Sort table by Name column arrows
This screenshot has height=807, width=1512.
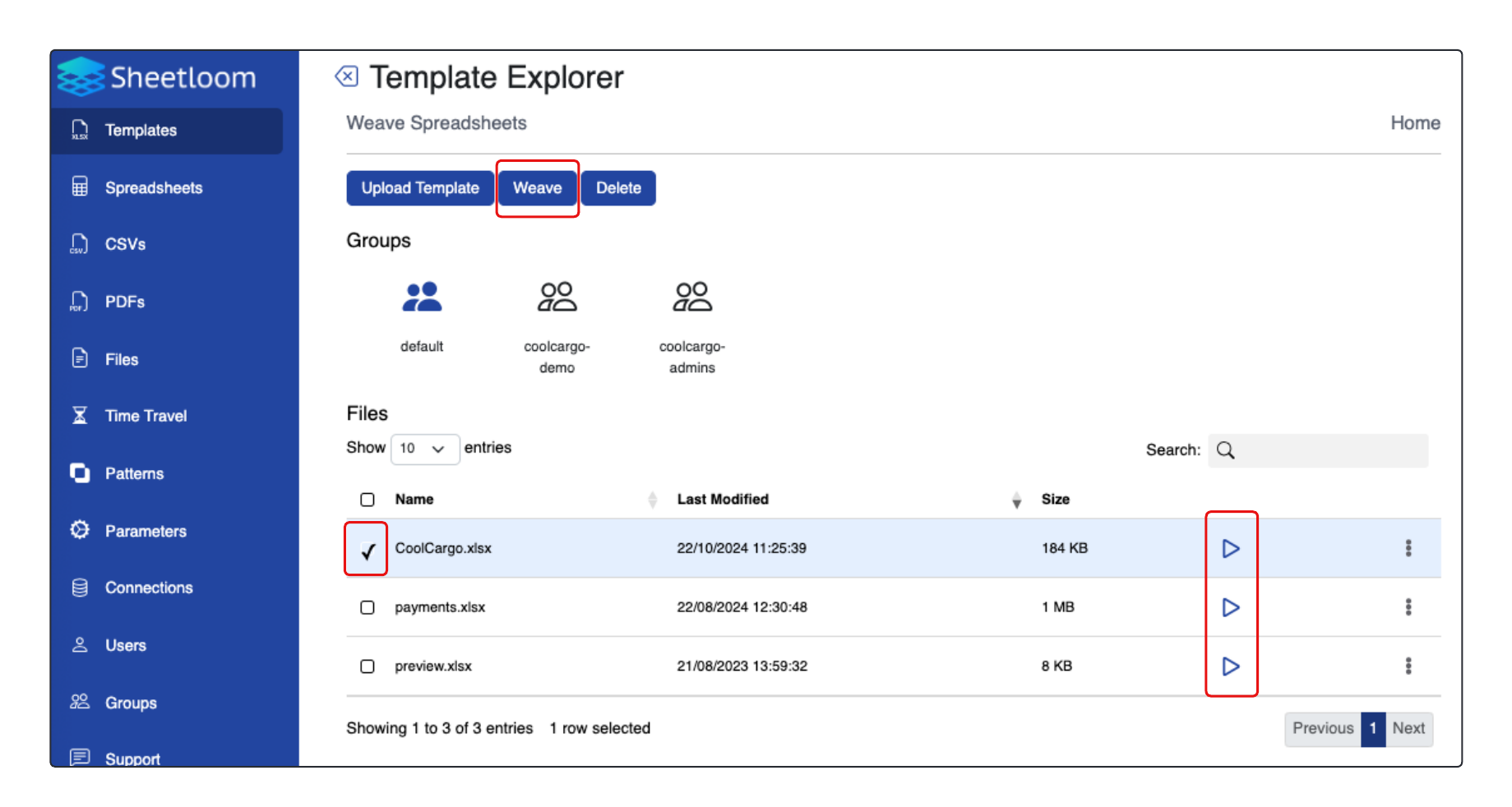[653, 500]
